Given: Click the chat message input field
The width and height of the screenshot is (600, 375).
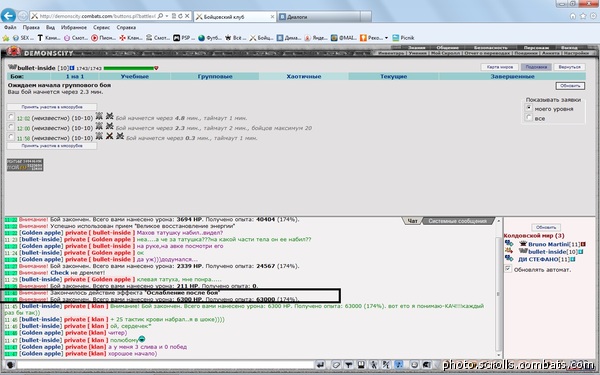Looking at the screenshot, I should click(165, 365).
